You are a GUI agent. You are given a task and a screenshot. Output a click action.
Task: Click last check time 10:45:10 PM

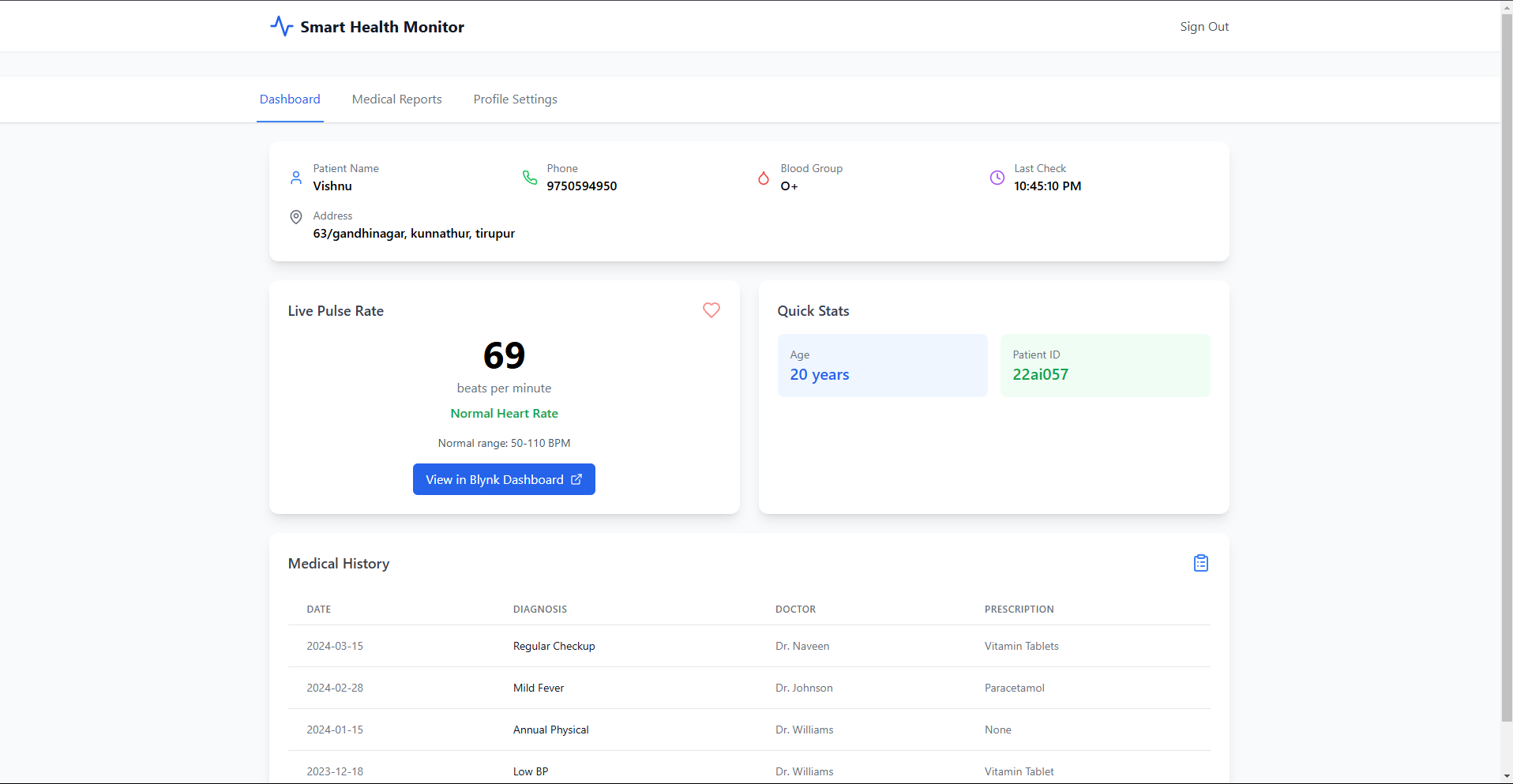(x=1047, y=186)
